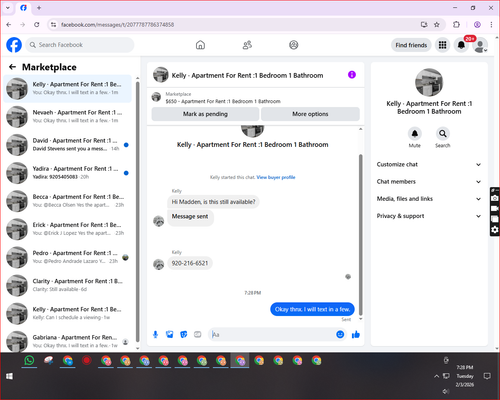Open the Windows Start menu

click(x=9, y=376)
